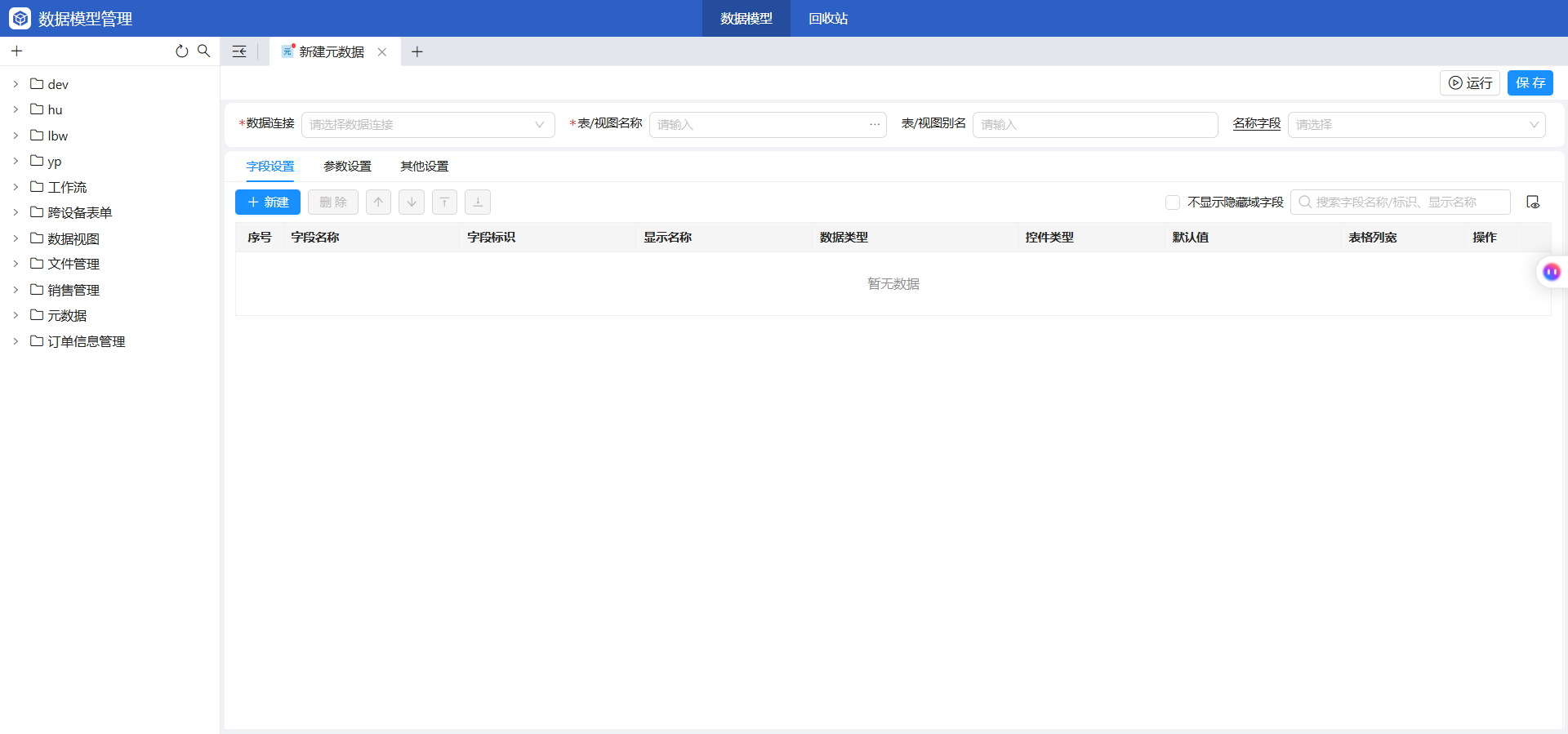Expand the 文件管理 folder
Image resolution: width=1568 pixels, height=734 pixels.
(x=16, y=263)
